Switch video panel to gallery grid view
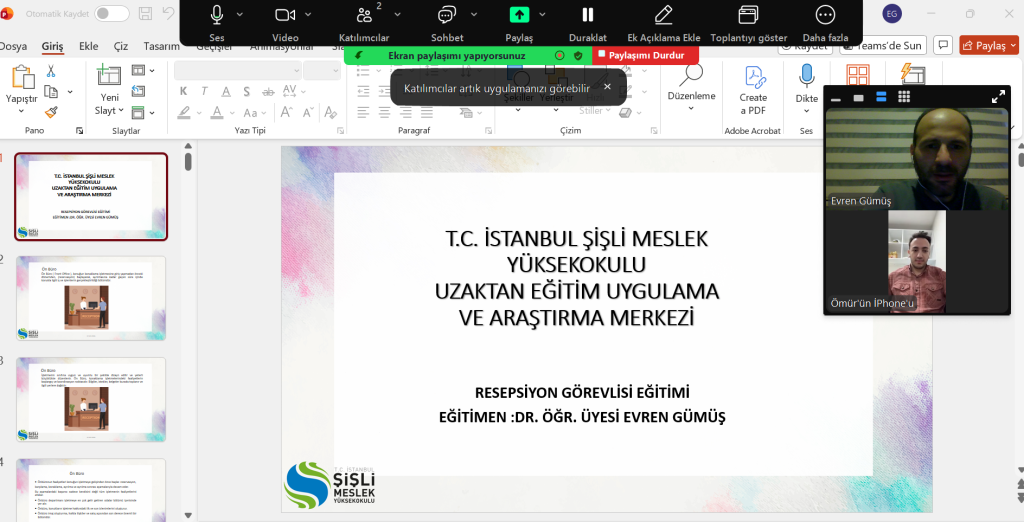Screen dimensions: 1024x522 point(904,97)
